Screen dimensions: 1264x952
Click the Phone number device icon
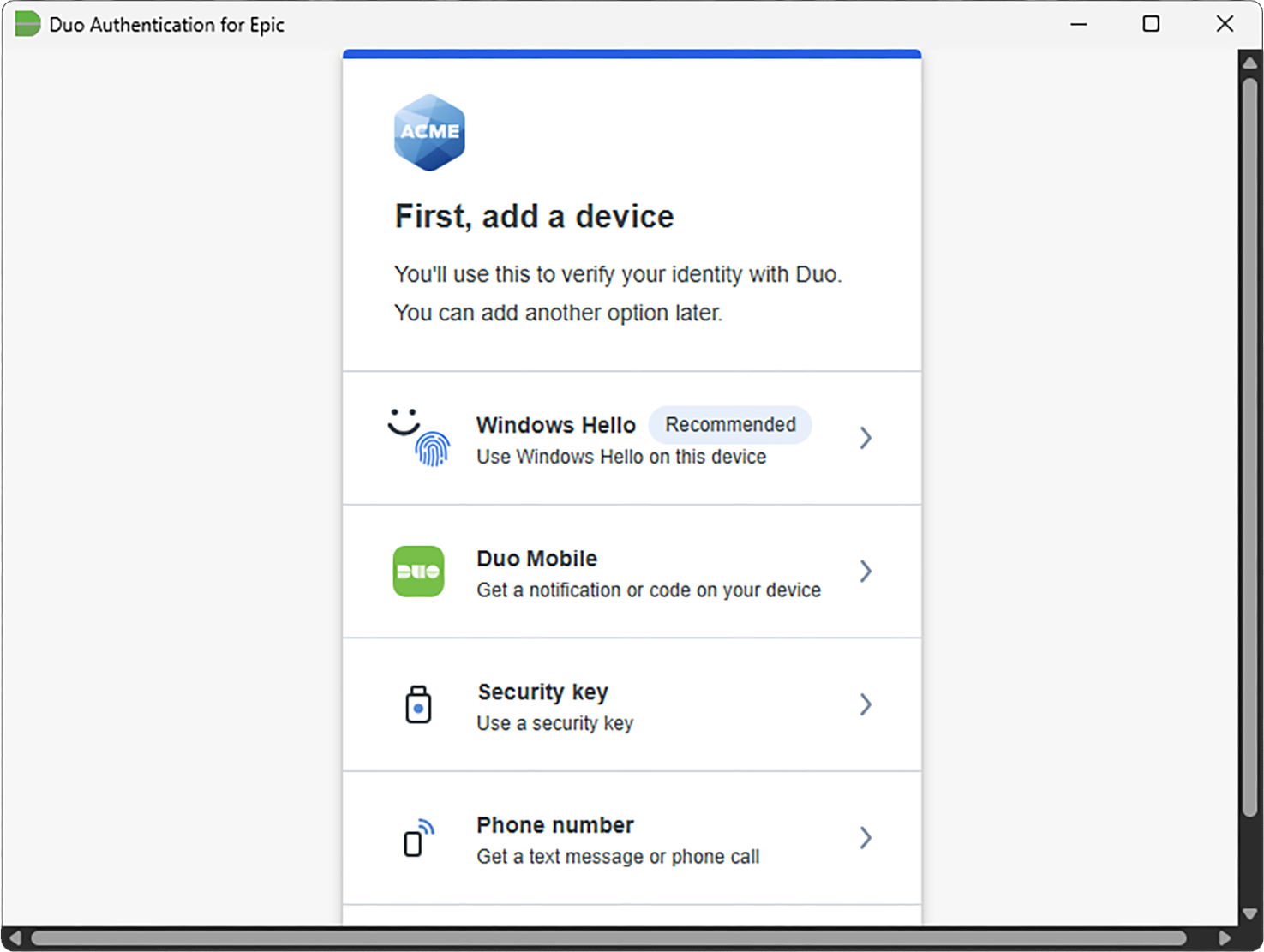point(417,838)
